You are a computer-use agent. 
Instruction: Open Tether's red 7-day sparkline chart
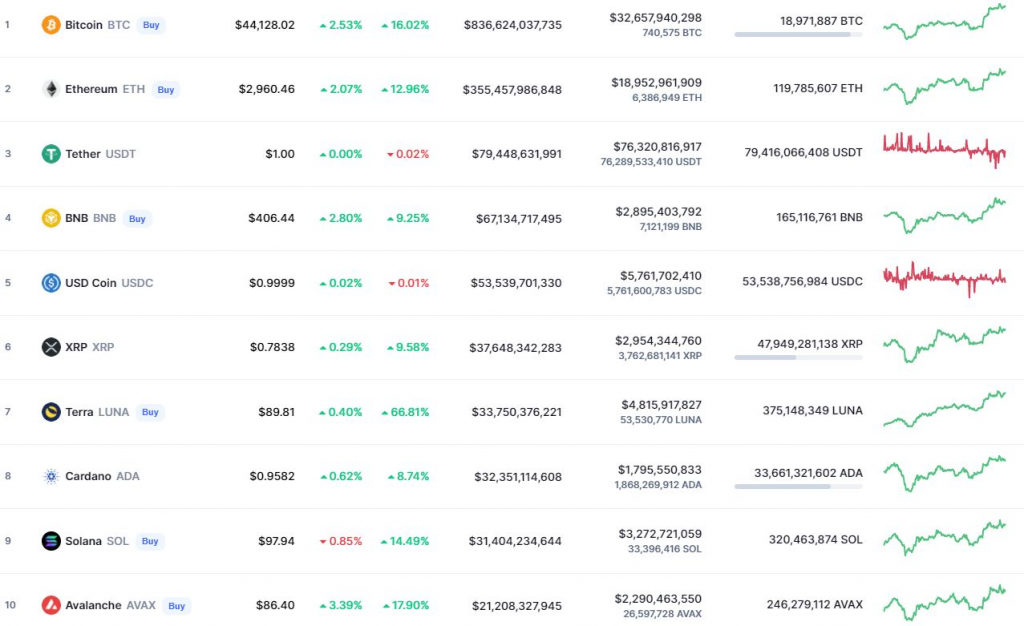944,149
